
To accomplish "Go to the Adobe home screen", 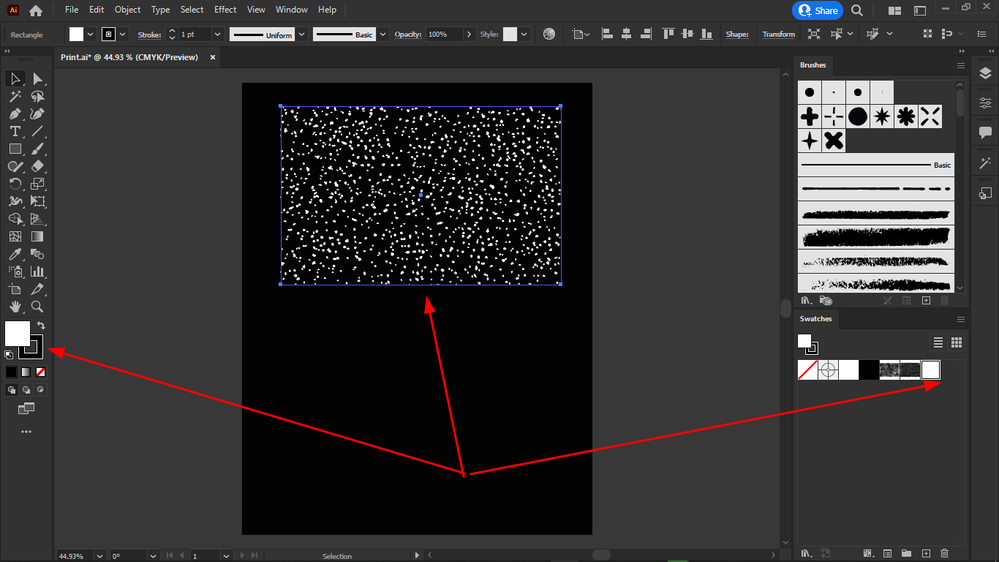I will tap(36, 10).
